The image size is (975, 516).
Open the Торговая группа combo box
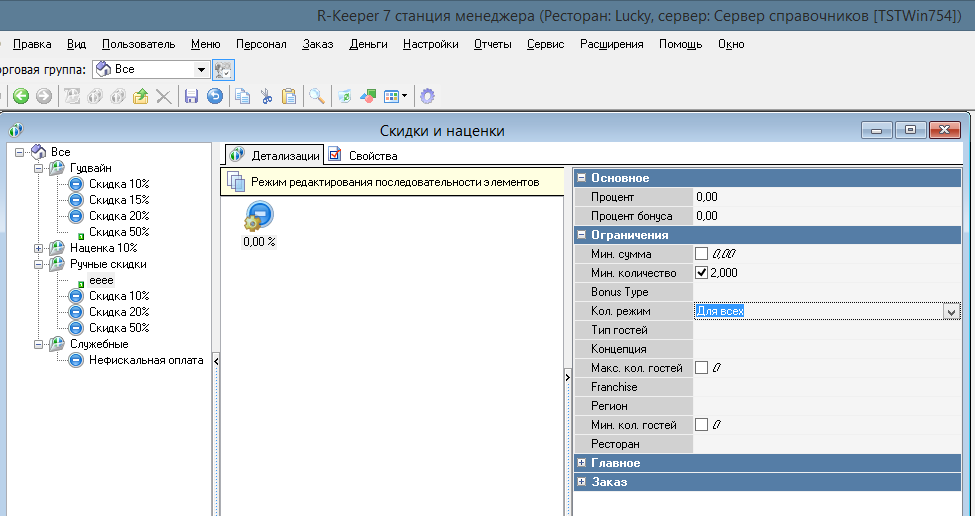coord(201,69)
